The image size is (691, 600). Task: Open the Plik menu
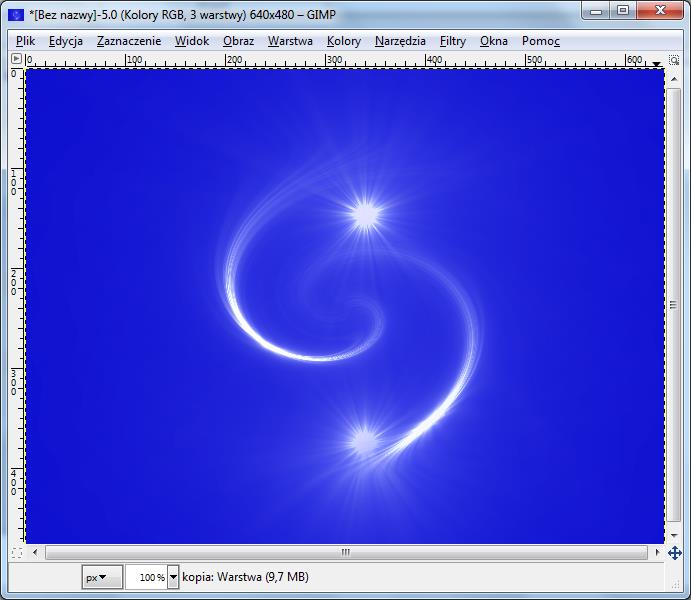(x=25, y=41)
